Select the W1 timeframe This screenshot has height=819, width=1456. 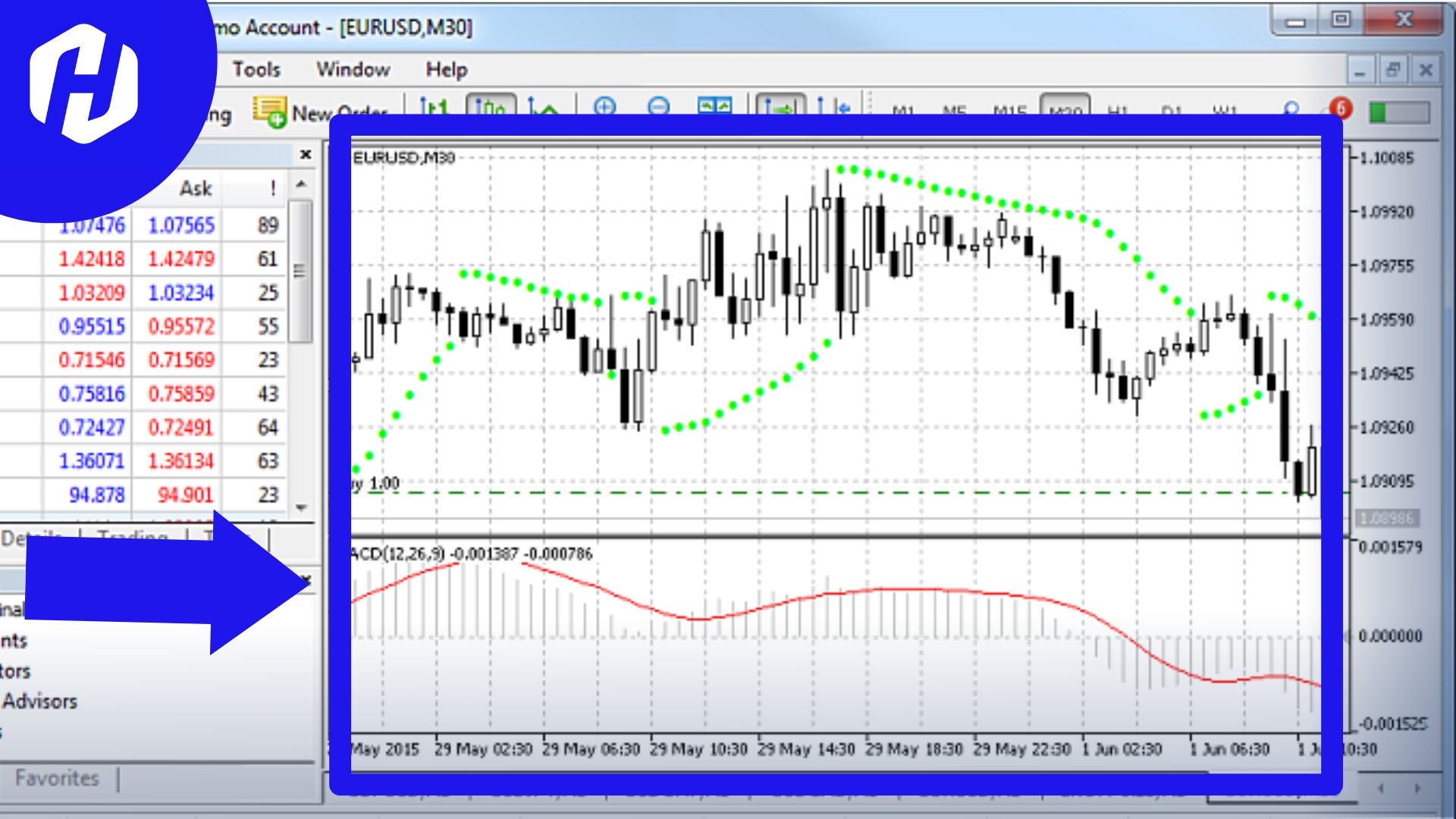tap(1225, 111)
